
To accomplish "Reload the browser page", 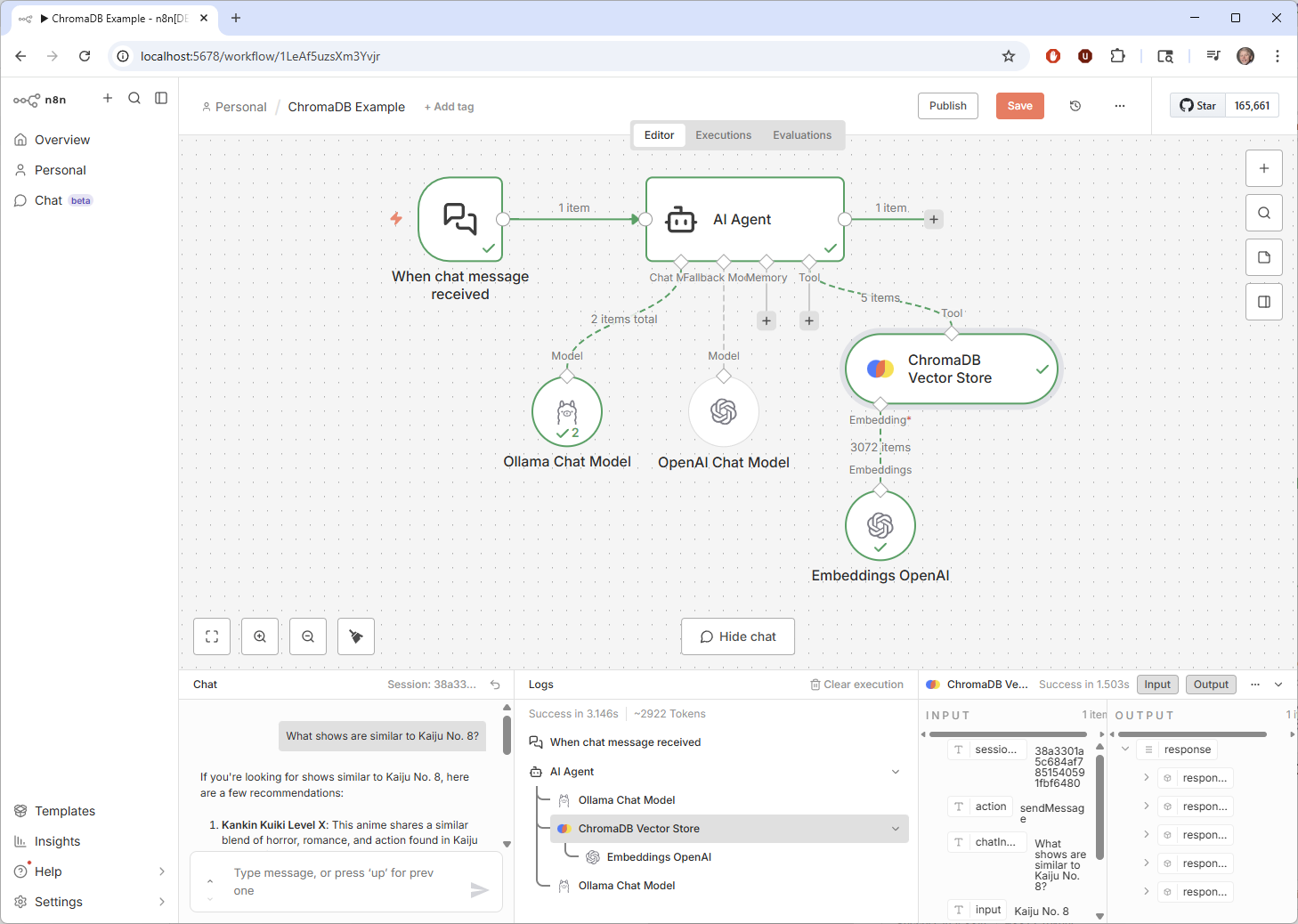I will pyautogui.click(x=85, y=56).
